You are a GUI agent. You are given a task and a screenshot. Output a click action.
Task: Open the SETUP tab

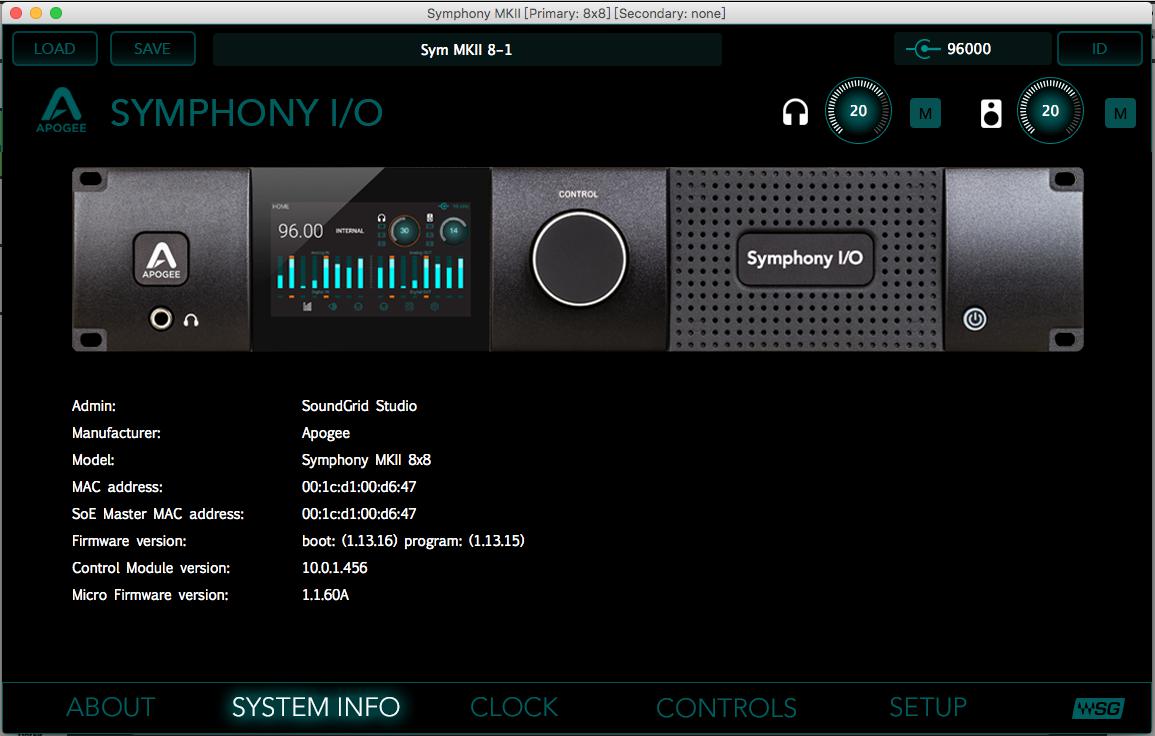point(927,708)
